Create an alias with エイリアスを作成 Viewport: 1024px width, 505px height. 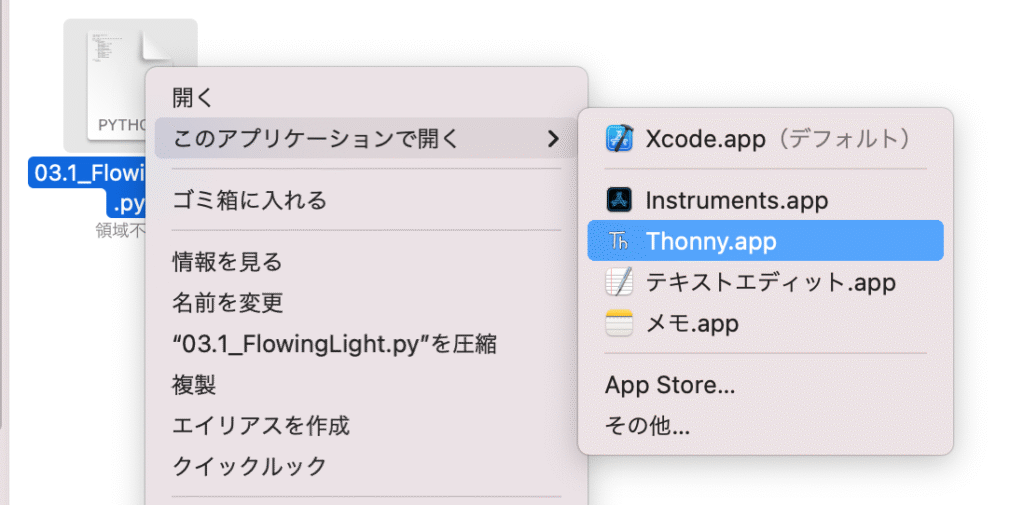pyautogui.click(x=261, y=426)
